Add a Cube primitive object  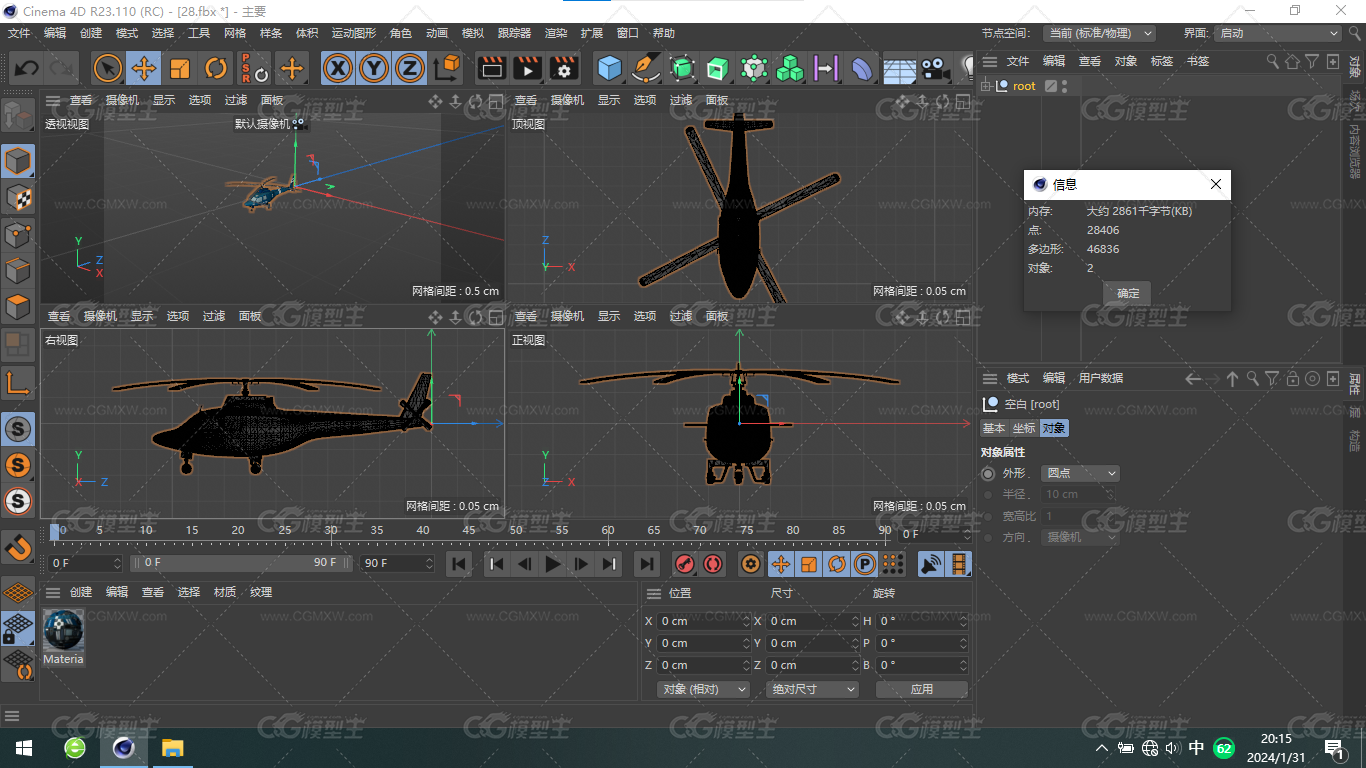pyautogui.click(x=609, y=68)
